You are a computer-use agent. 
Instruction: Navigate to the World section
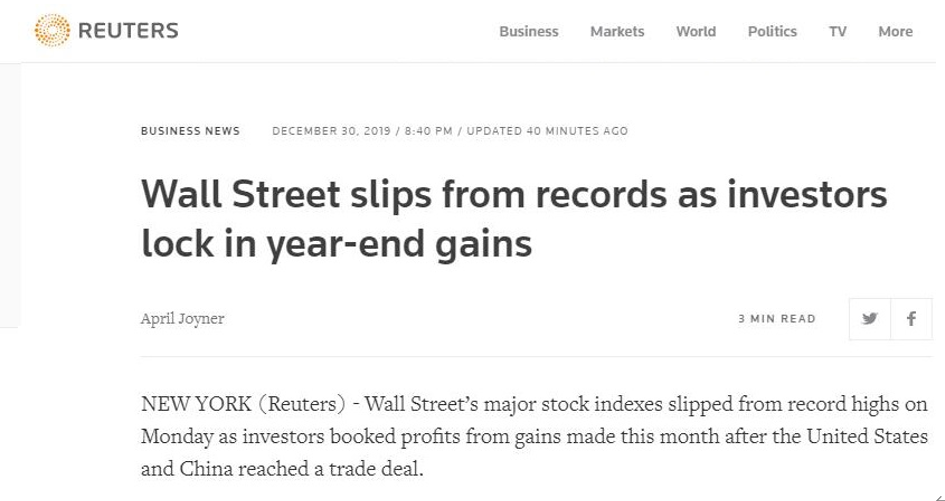(x=695, y=31)
